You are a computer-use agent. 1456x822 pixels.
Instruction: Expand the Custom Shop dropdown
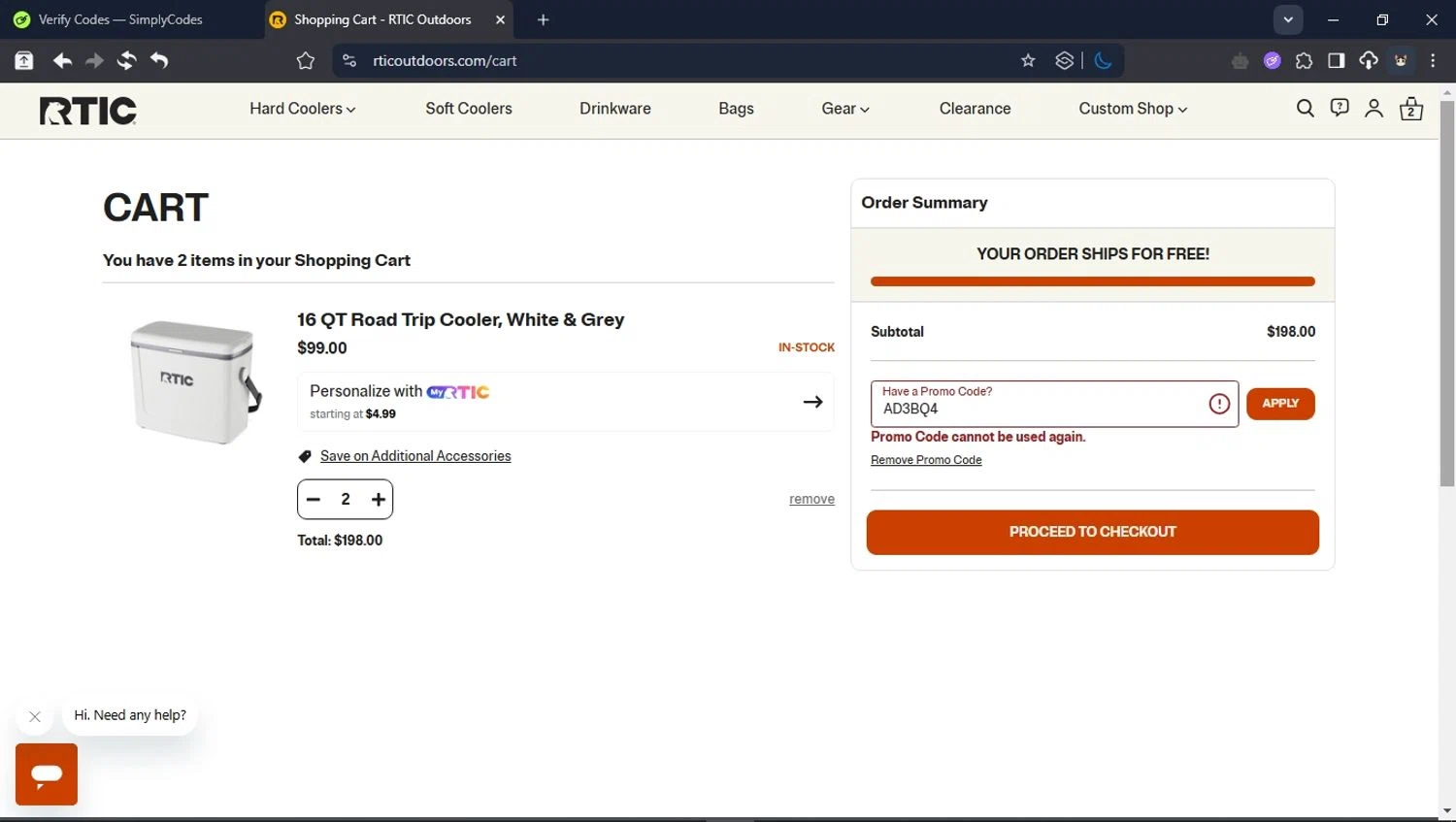pos(1132,109)
